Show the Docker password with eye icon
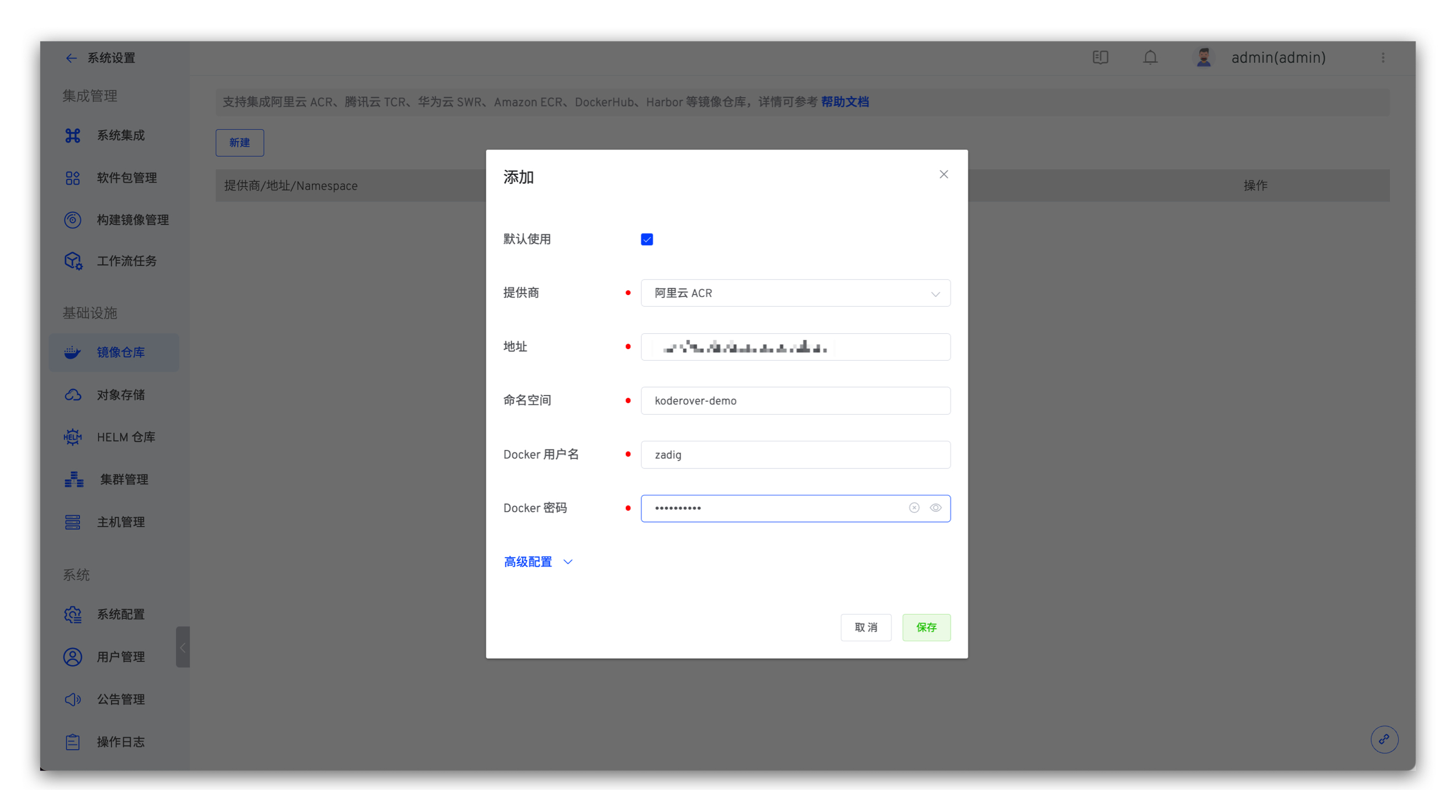Image resolution: width=1456 pixels, height=812 pixels. [936, 507]
